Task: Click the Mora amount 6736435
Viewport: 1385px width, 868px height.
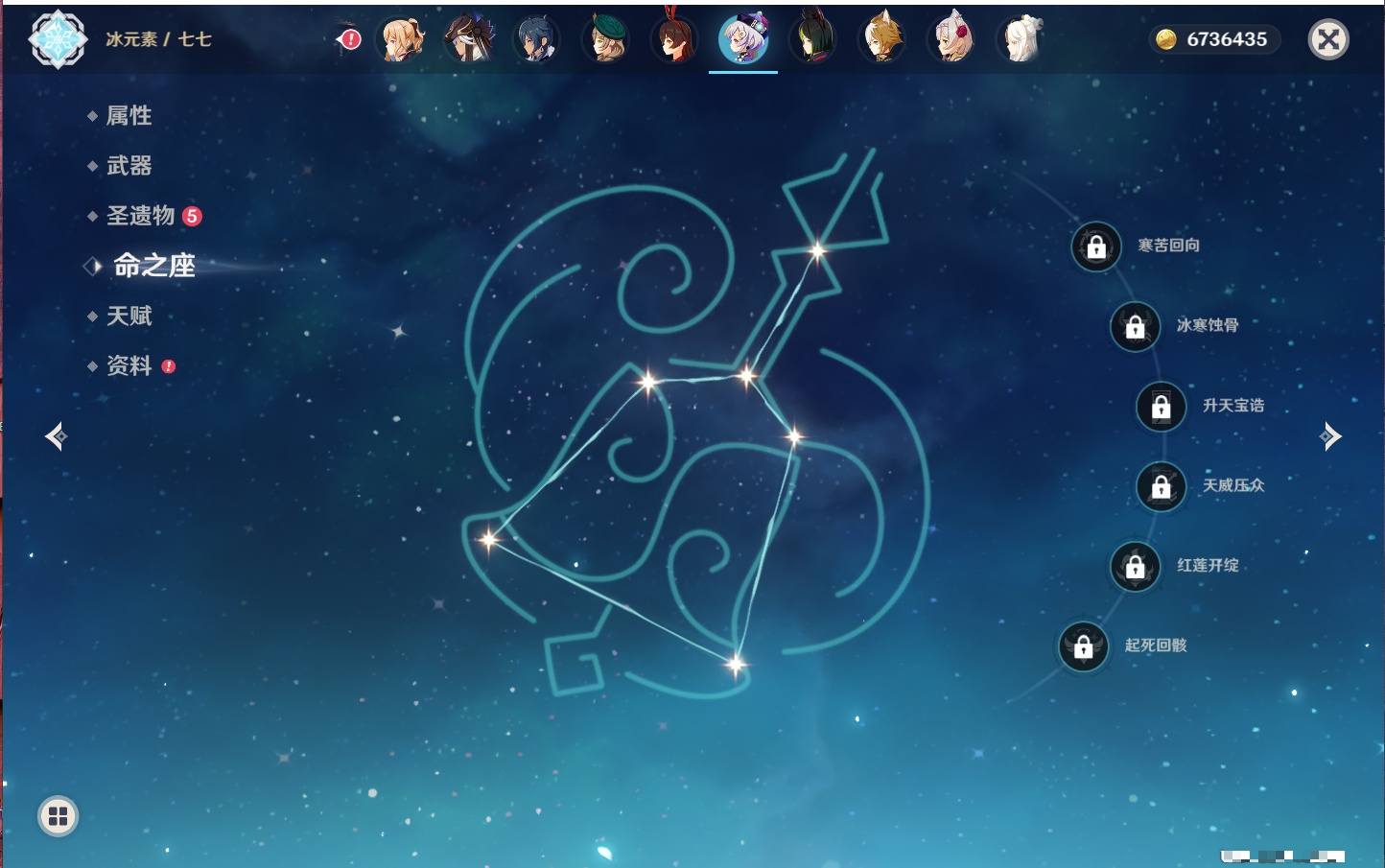Action: (1227, 39)
